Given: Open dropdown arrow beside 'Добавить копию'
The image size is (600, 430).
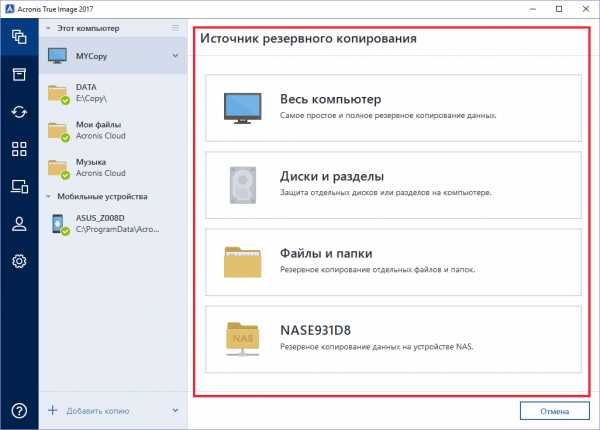Looking at the screenshot, I should (x=176, y=410).
